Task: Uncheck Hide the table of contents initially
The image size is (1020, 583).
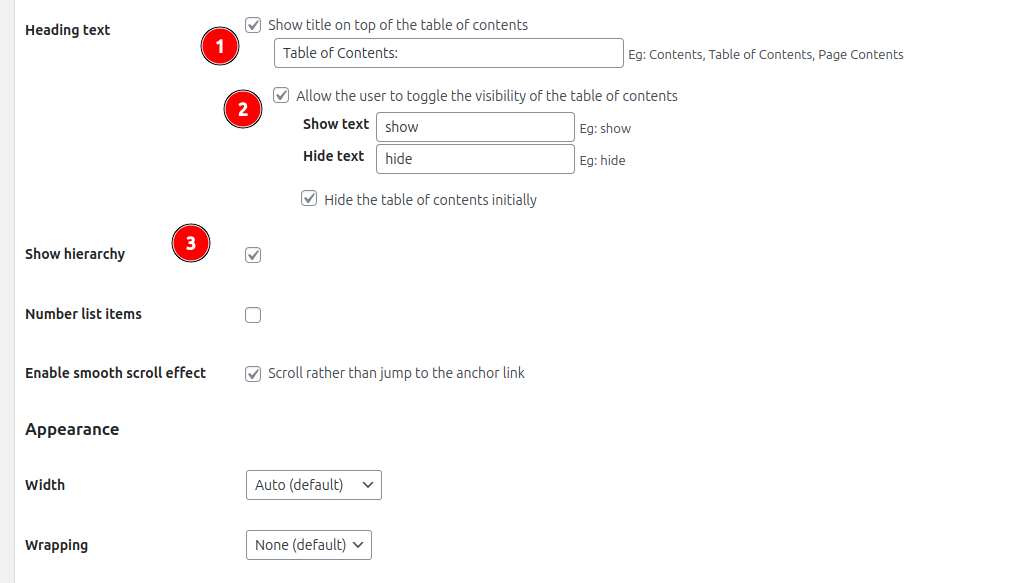Action: [309, 199]
